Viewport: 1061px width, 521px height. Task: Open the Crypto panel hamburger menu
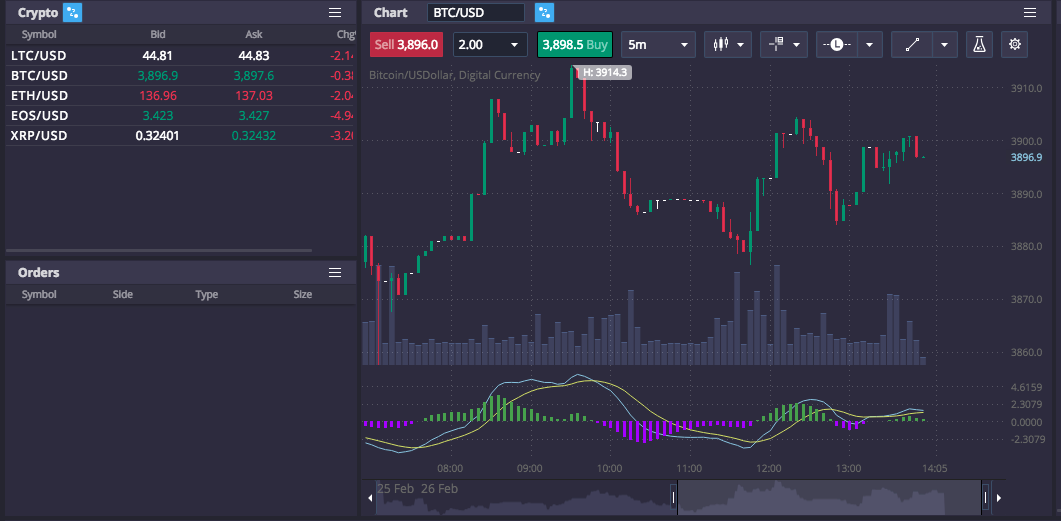click(x=335, y=12)
